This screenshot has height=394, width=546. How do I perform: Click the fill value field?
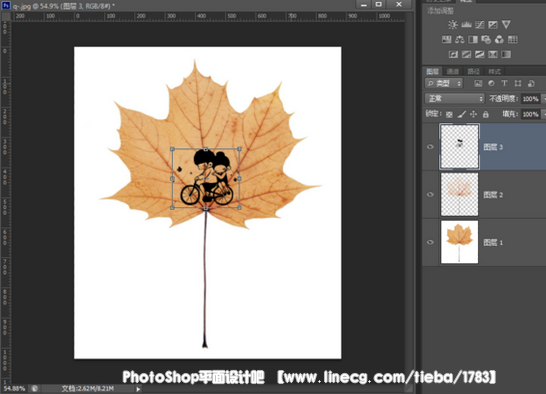pyautogui.click(x=531, y=114)
